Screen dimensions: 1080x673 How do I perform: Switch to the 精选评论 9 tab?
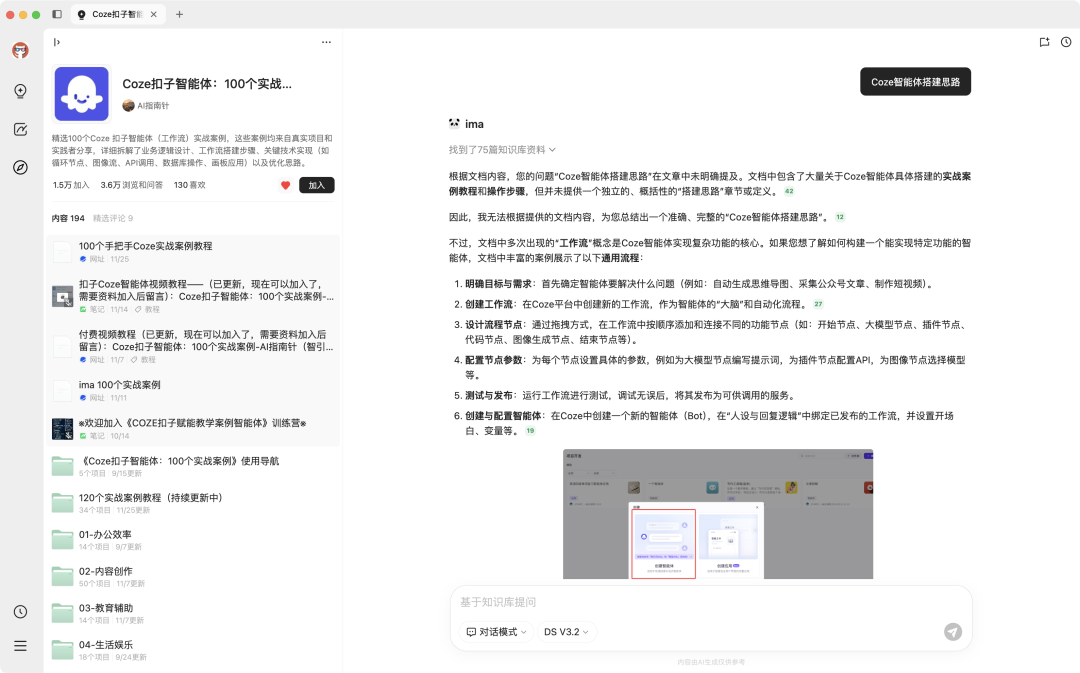[113, 218]
